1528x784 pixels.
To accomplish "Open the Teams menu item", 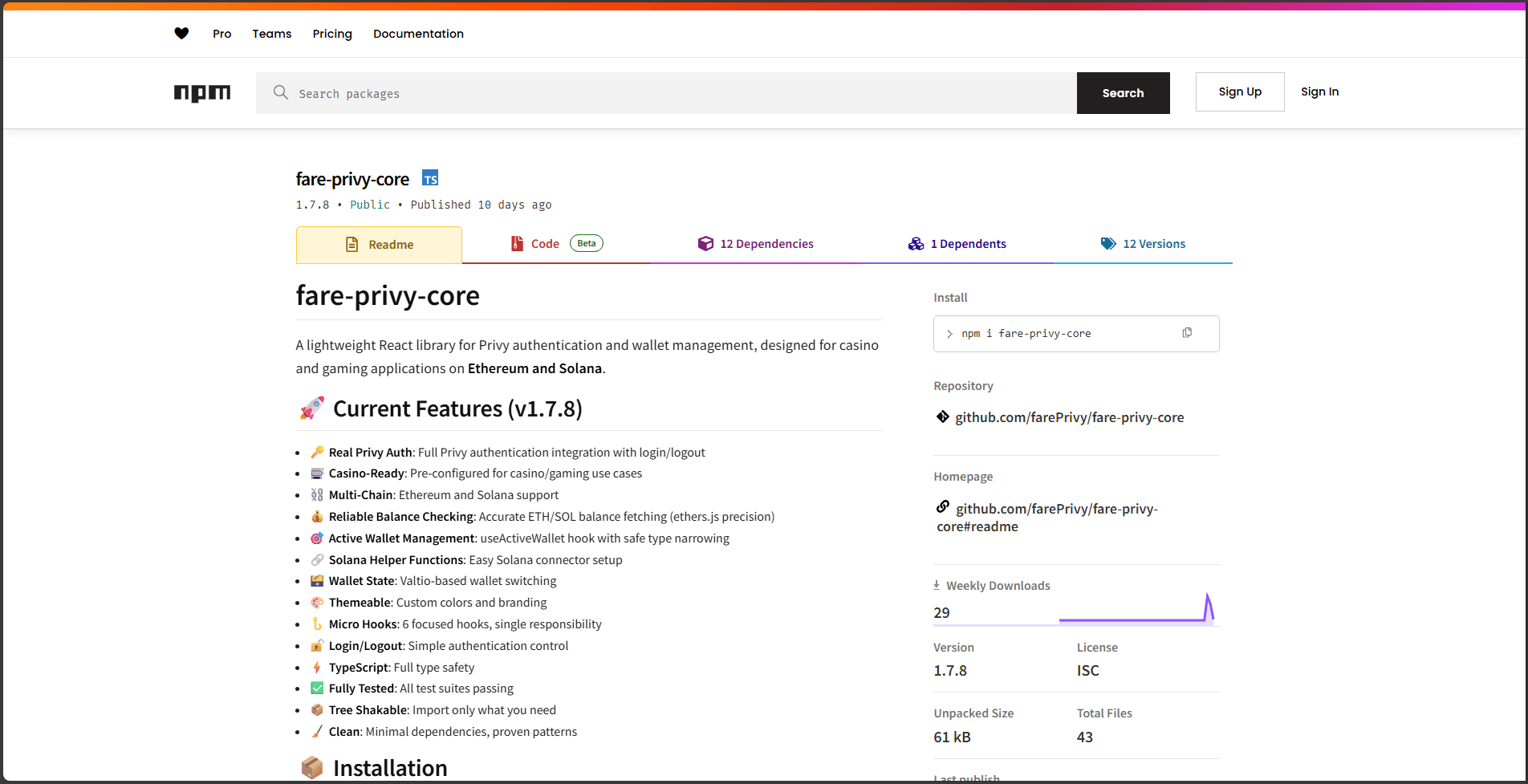I will (x=272, y=34).
